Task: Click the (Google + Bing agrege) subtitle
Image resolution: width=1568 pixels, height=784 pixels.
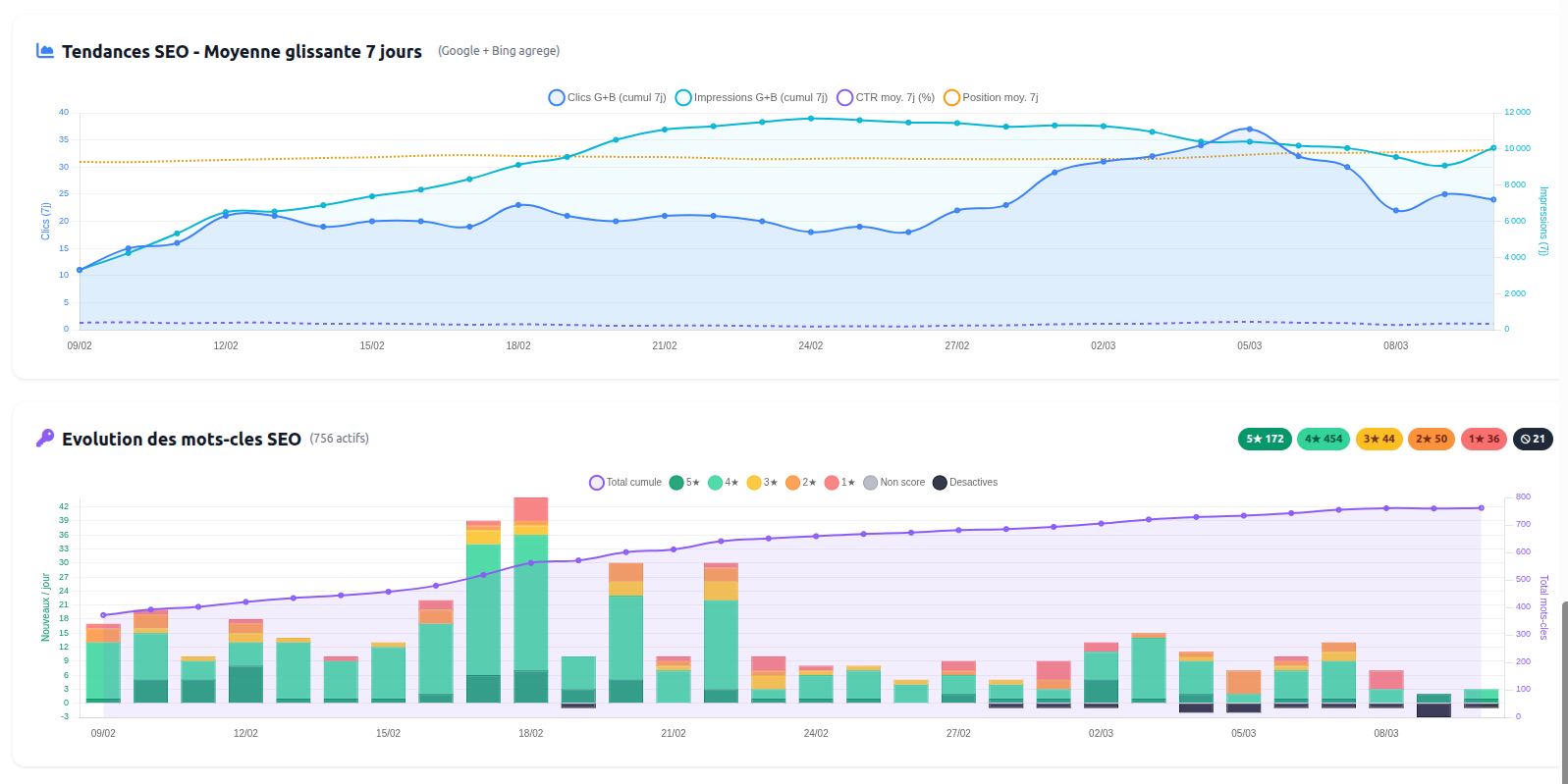Action: point(499,50)
